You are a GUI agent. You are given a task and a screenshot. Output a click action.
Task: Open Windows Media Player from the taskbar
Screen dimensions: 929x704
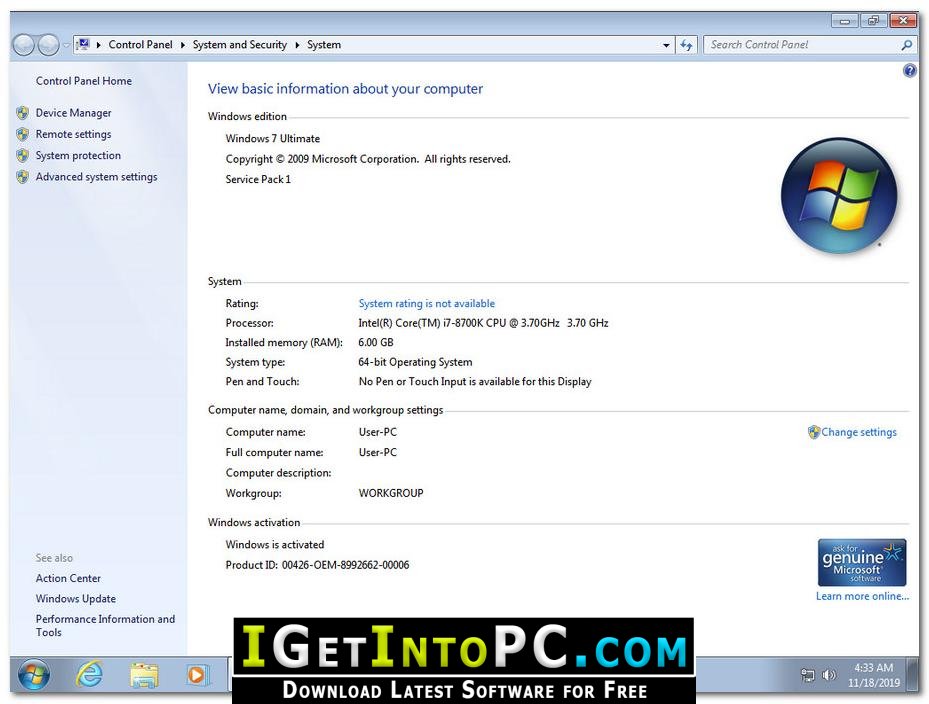197,676
